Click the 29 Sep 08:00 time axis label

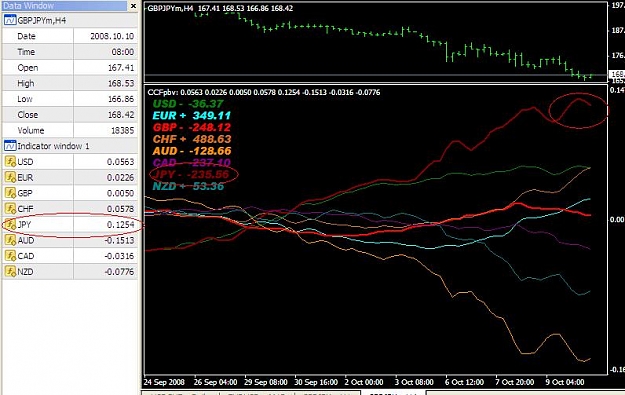[265, 382]
